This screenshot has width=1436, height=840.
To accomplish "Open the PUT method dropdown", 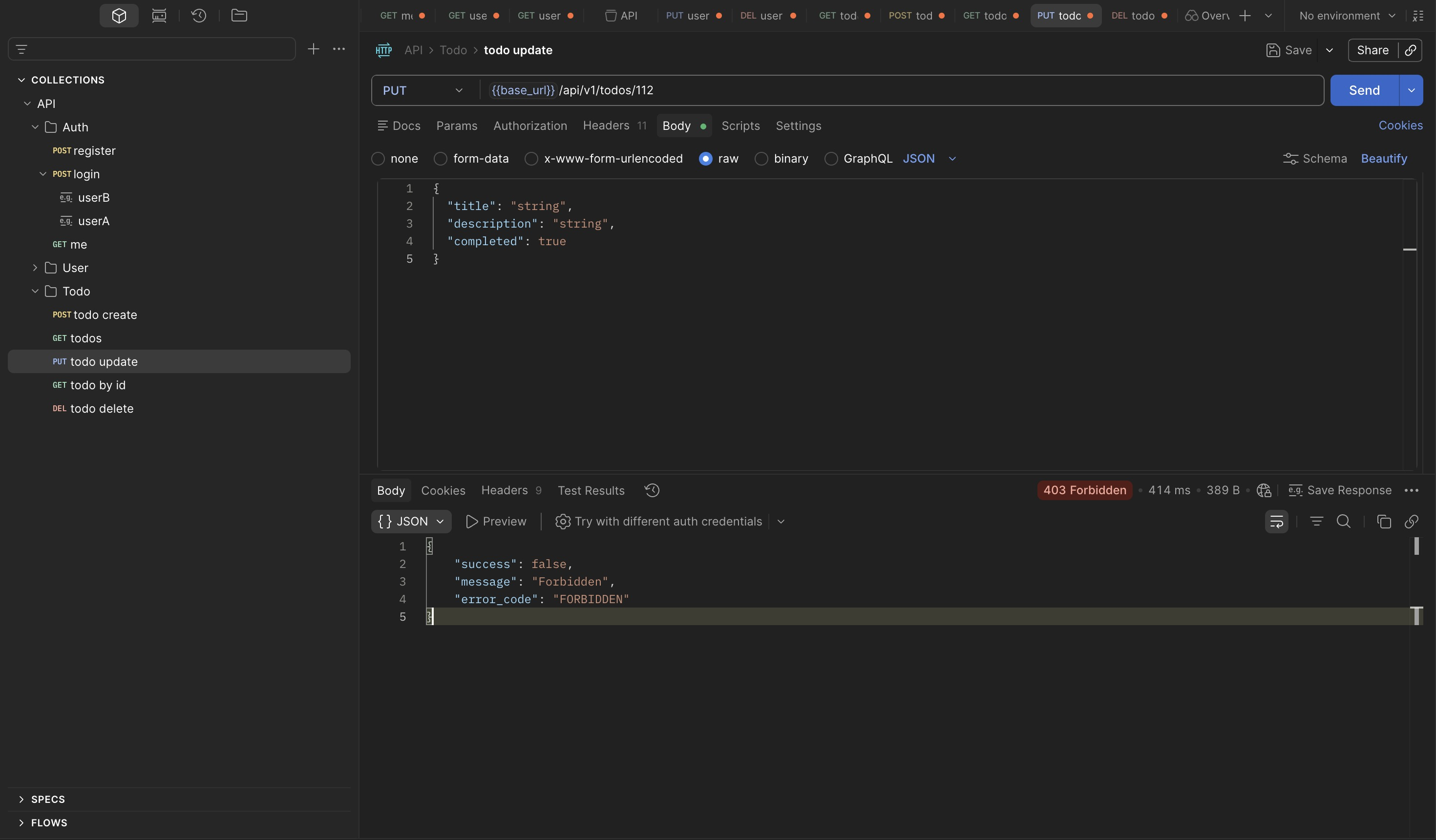I will pos(423,90).
